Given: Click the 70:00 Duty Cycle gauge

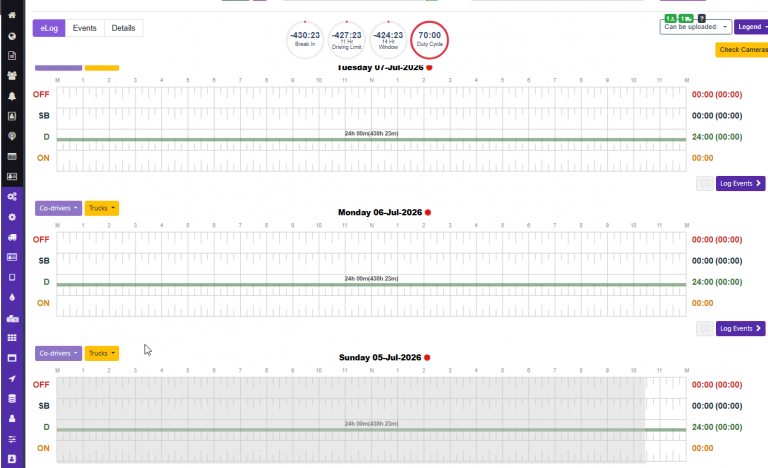Looking at the screenshot, I should 430,40.
